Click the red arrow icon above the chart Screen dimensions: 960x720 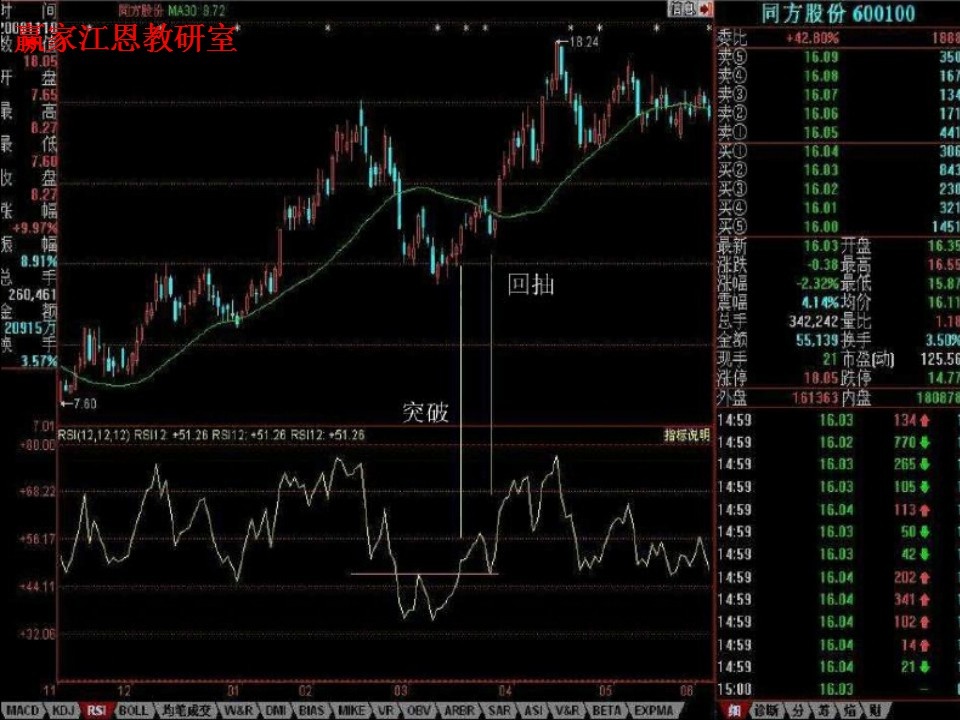point(706,9)
